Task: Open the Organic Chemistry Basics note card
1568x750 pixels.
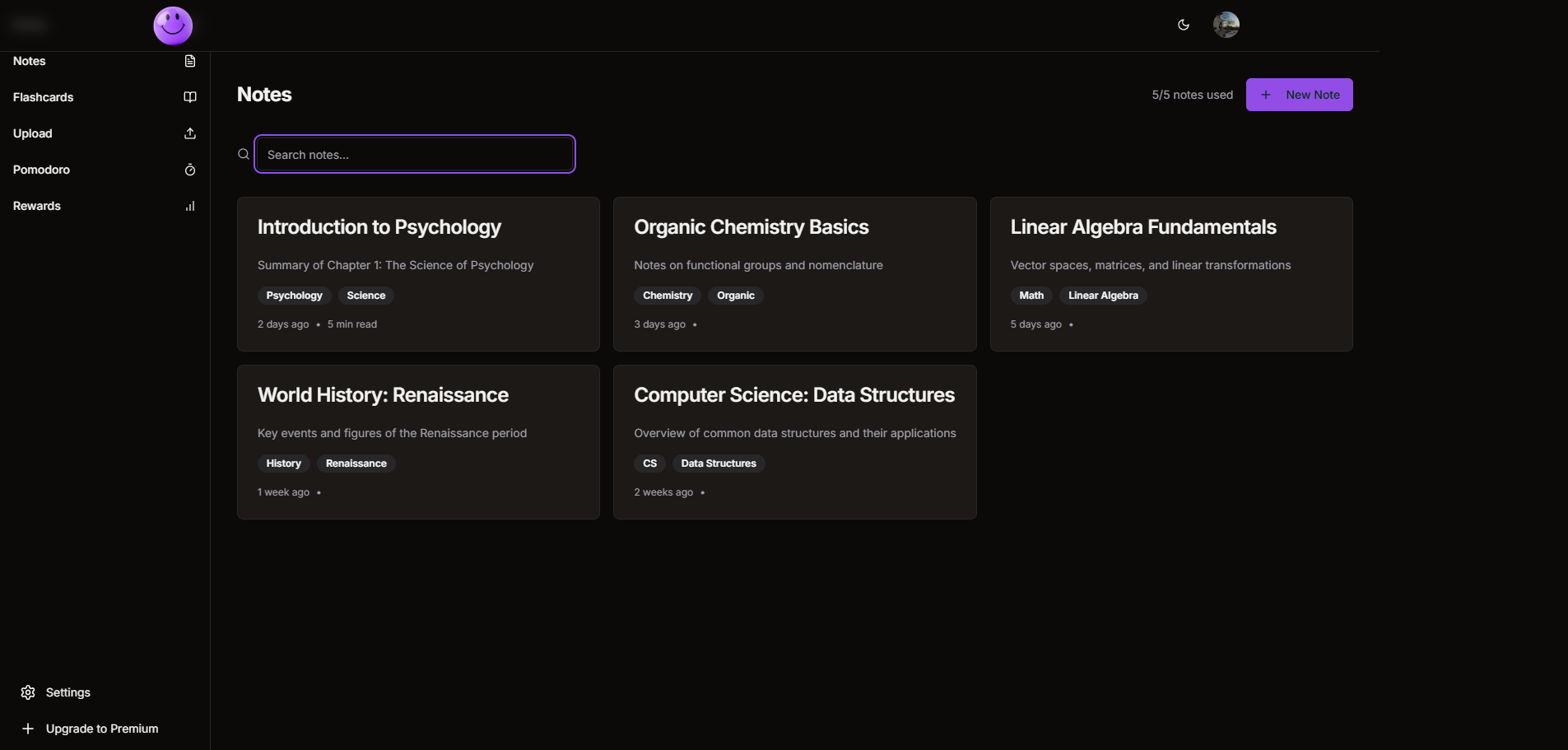Action: tap(751, 227)
